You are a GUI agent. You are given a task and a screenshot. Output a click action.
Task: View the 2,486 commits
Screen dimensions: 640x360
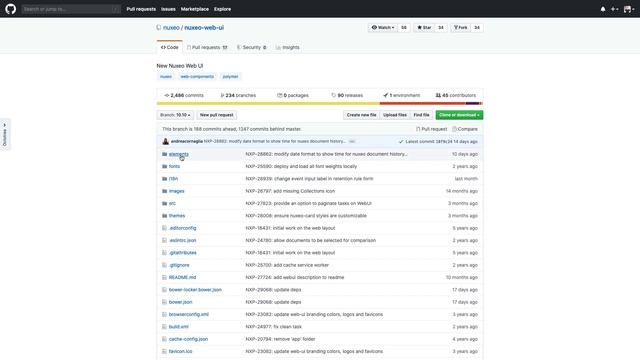(x=184, y=95)
